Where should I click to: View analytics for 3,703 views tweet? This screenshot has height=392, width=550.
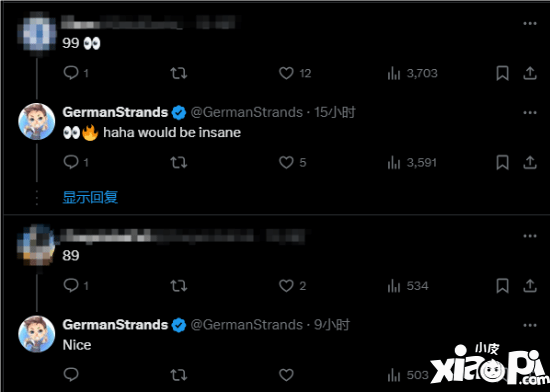tap(412, 73)
